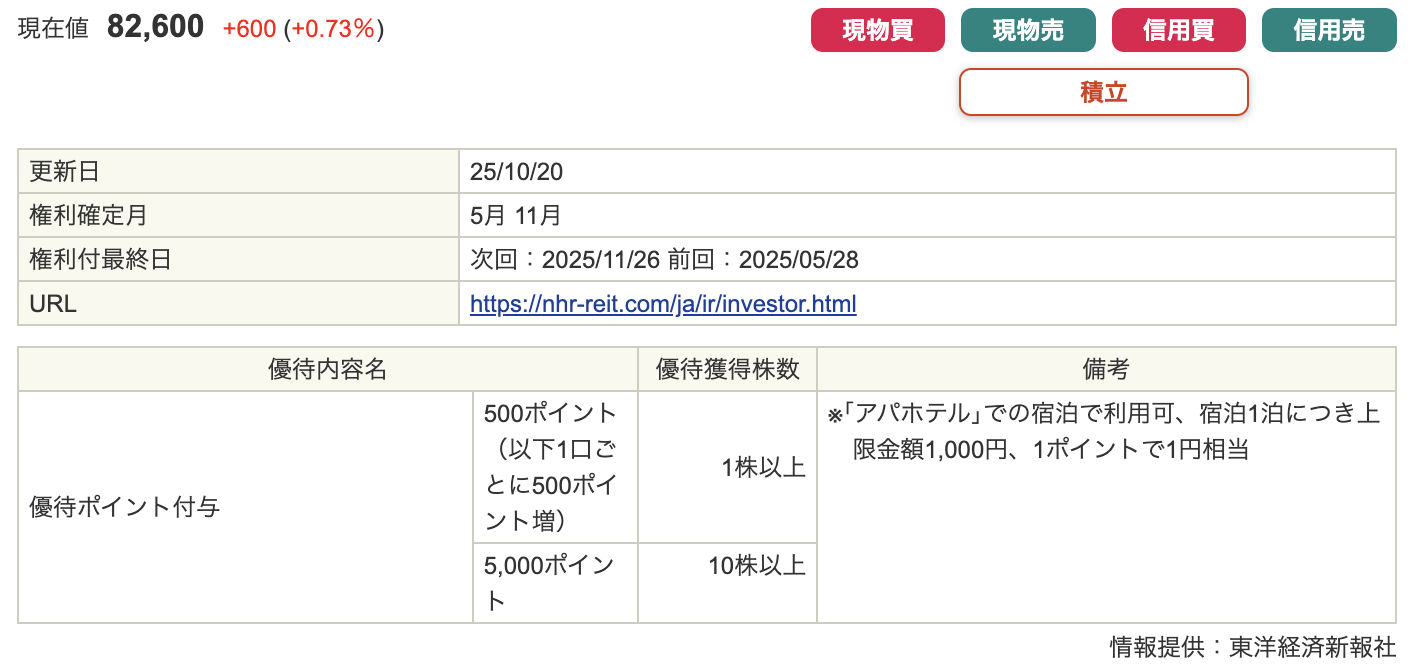Click the 現物買 buy button

click(x=877, y=30)
